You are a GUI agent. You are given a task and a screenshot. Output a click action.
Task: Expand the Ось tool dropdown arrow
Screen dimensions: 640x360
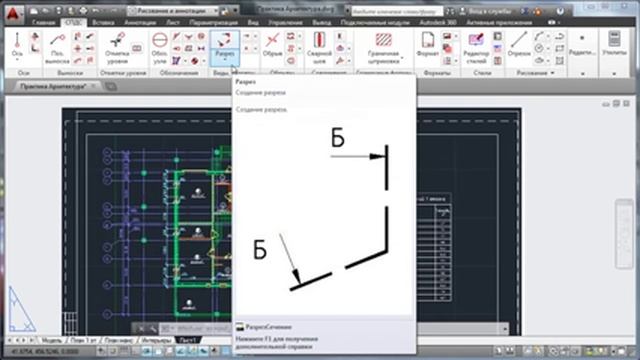17,60
